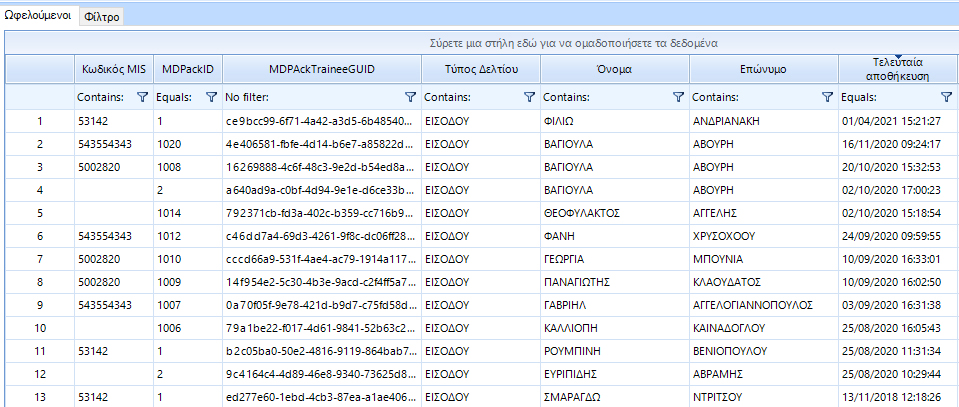Click filter funnel icon for Κωδικός MIS column
This screenshot has width=959, height=407.
pos(141,97)
